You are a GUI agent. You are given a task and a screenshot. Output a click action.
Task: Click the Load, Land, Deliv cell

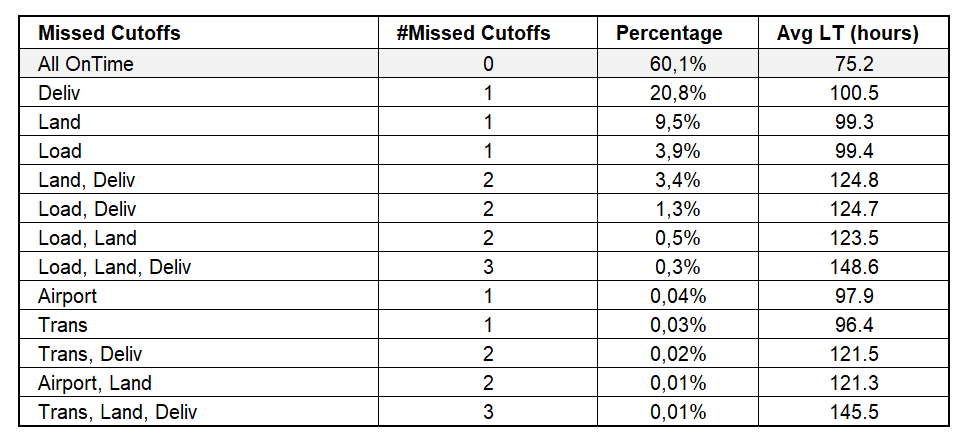(114, 268)
